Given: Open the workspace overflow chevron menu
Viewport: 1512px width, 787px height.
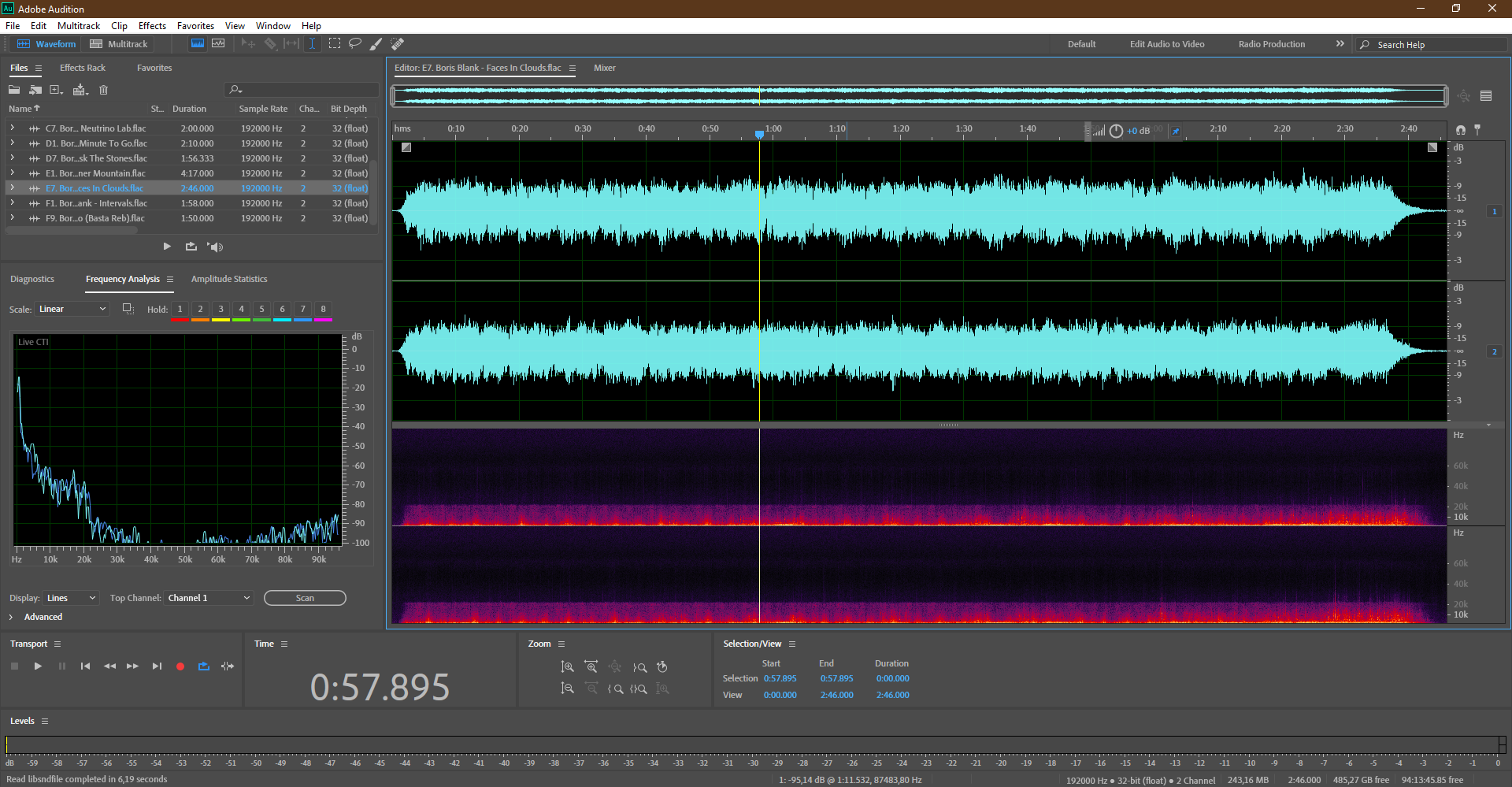Looking at the screenshot, I should pos(1340,44).
